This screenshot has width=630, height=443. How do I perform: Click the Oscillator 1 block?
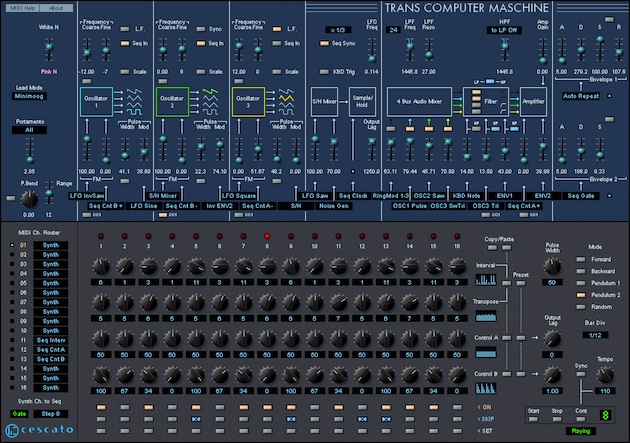96,102
